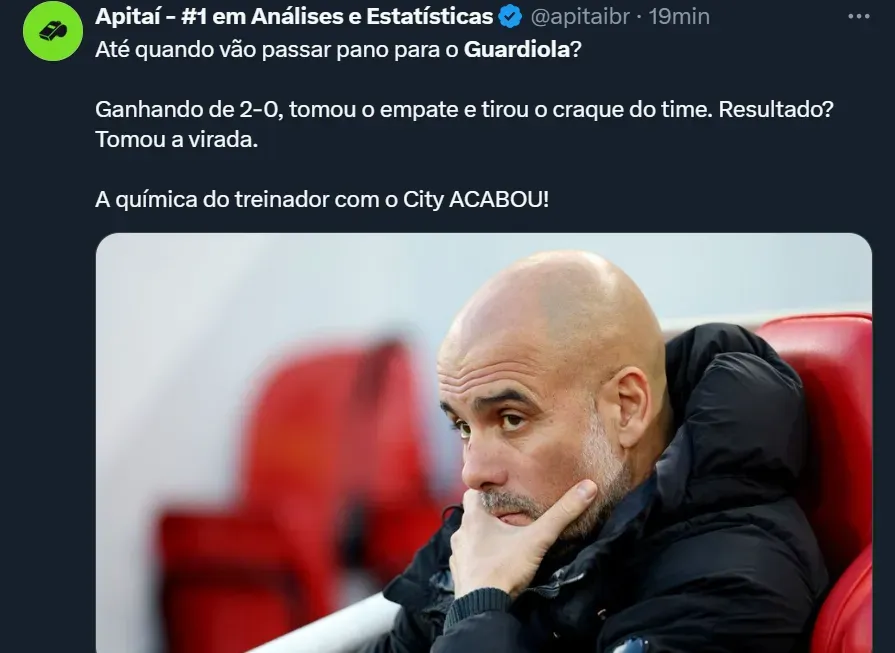Open the green whistle profile avatar

point(53,31)
